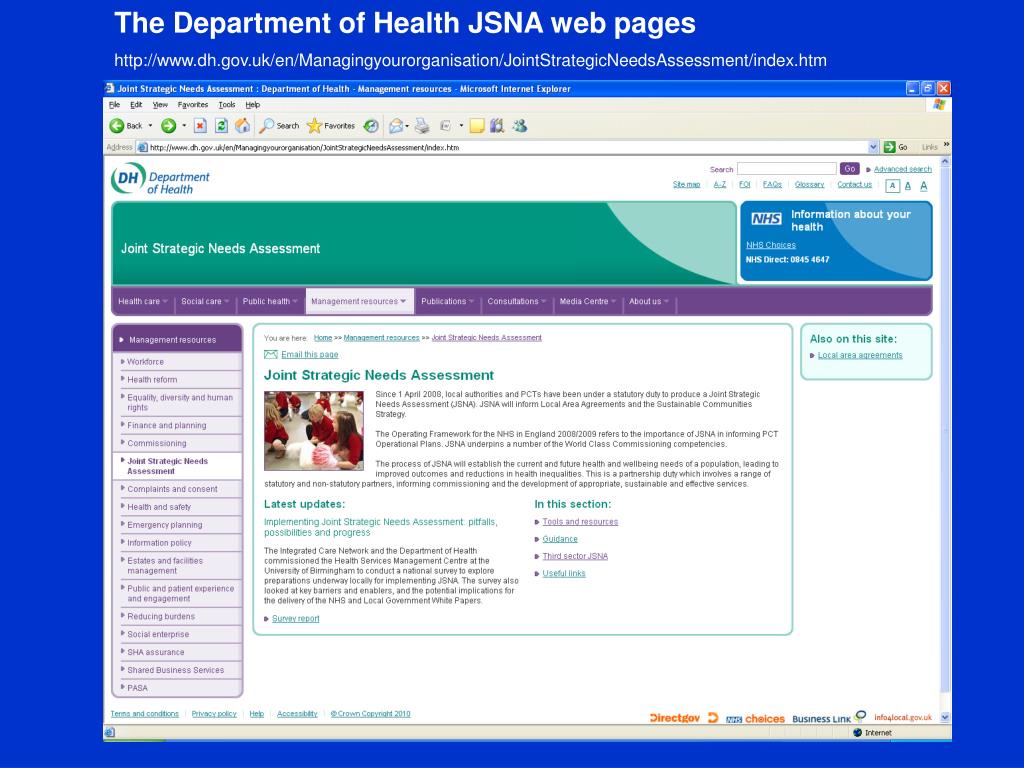
Task: Open the Help menu in menu bar
Action: 252,104
